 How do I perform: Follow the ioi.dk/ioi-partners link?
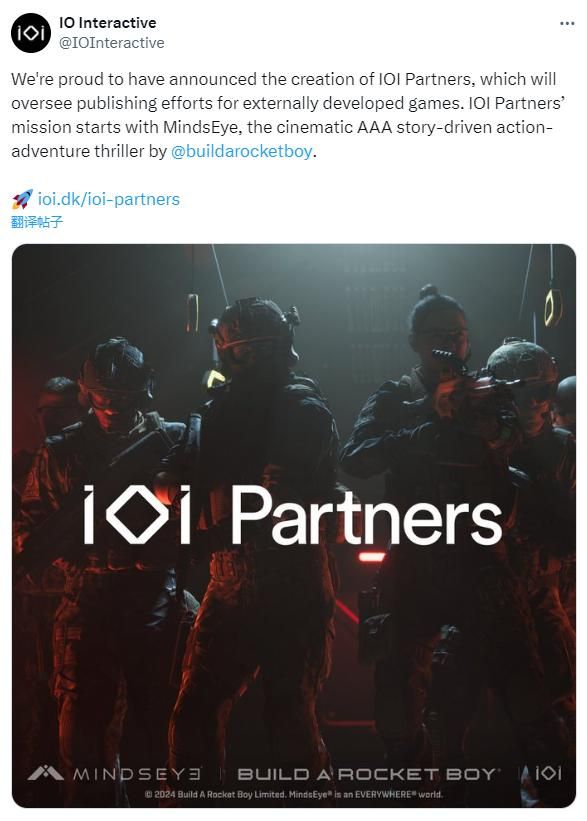click(108, 199)
